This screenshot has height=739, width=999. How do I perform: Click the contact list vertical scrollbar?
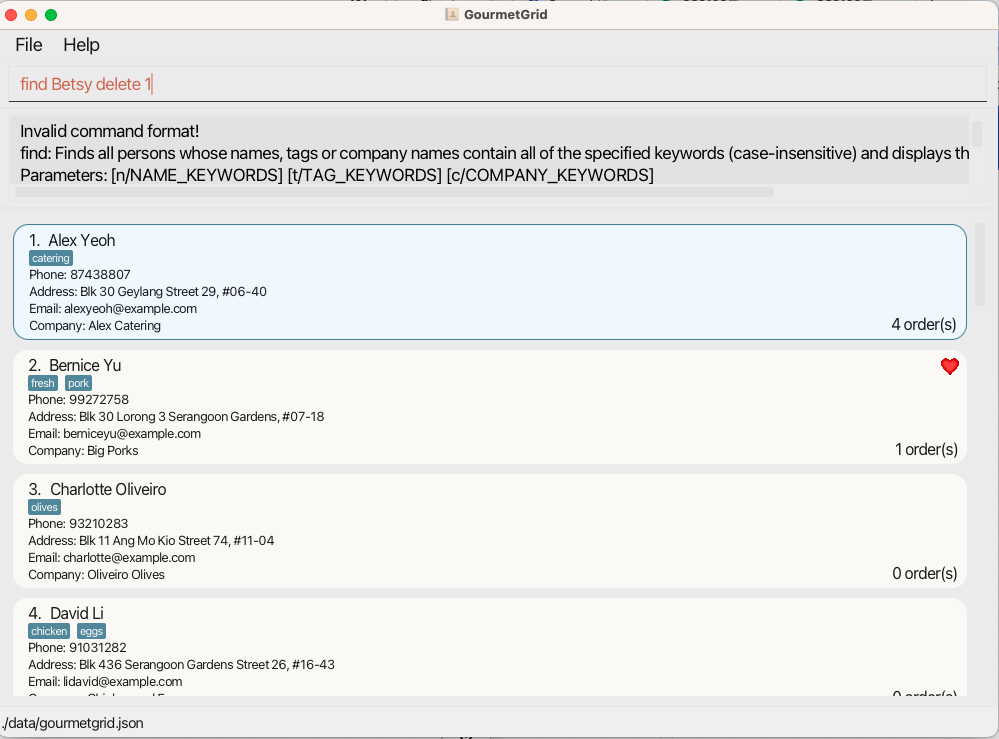[x=980, y=264]
